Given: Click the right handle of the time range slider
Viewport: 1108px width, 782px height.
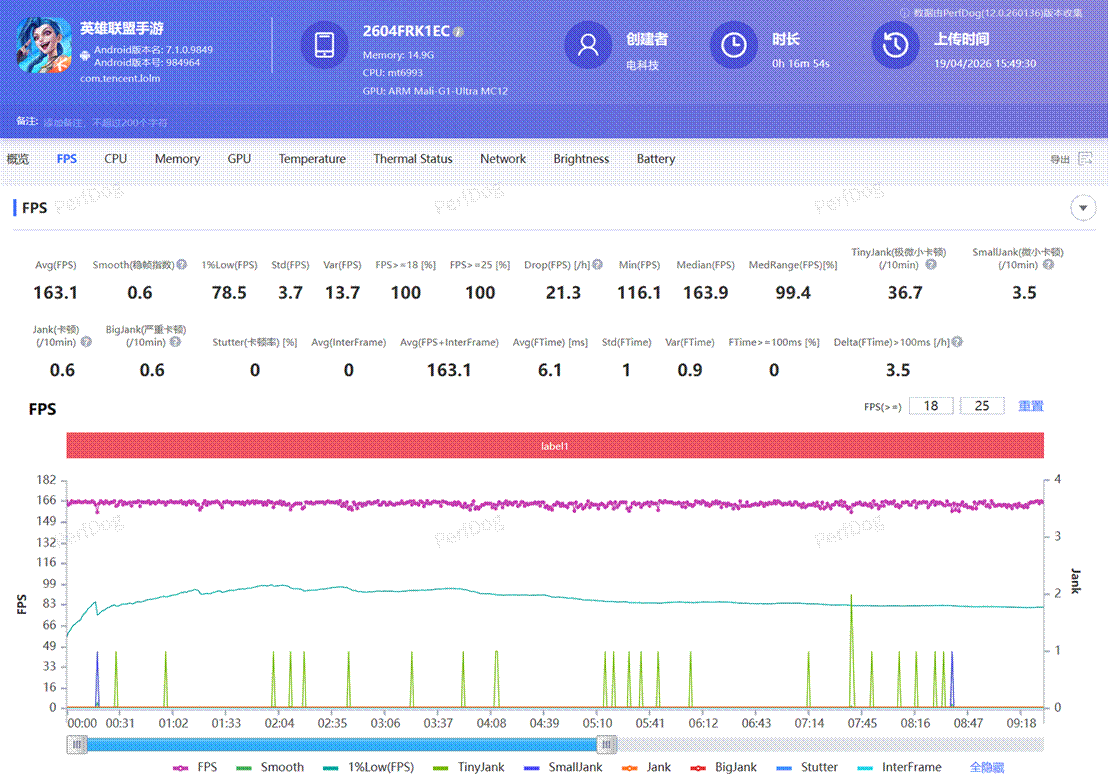Looking at the screenshot, I should 606,744.
